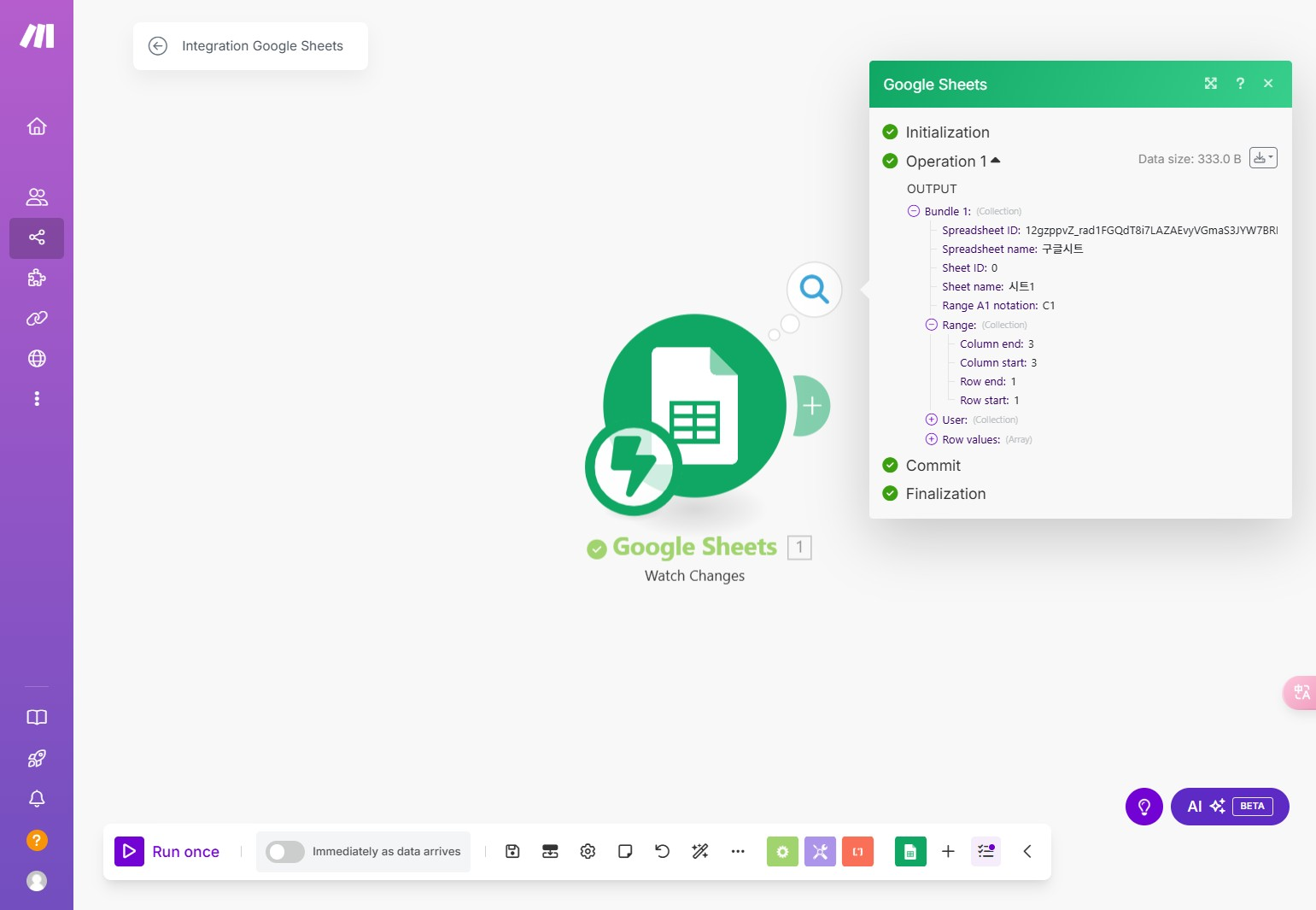This screenshot has width=1316, height=910.
Task: Open the Templates puzzle icon in sidebar
Action: click(37, 278)
